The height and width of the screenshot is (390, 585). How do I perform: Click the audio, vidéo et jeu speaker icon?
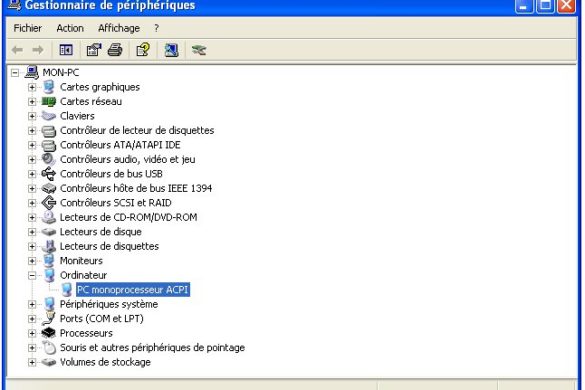[49, 159]
